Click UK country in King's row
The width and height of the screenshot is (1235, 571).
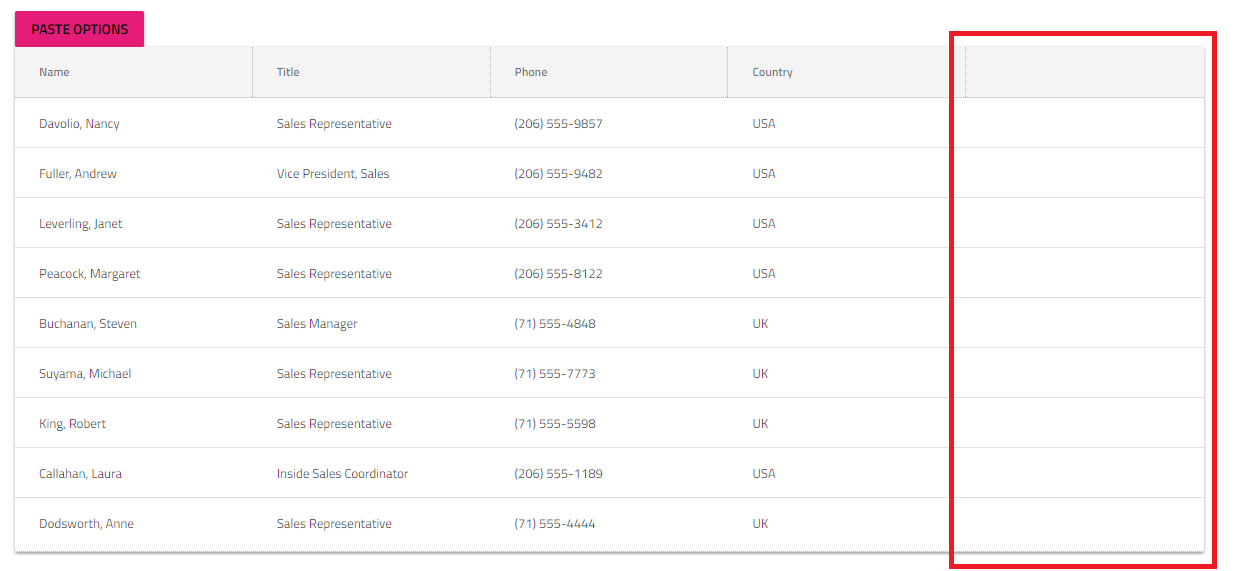(761, 424)
